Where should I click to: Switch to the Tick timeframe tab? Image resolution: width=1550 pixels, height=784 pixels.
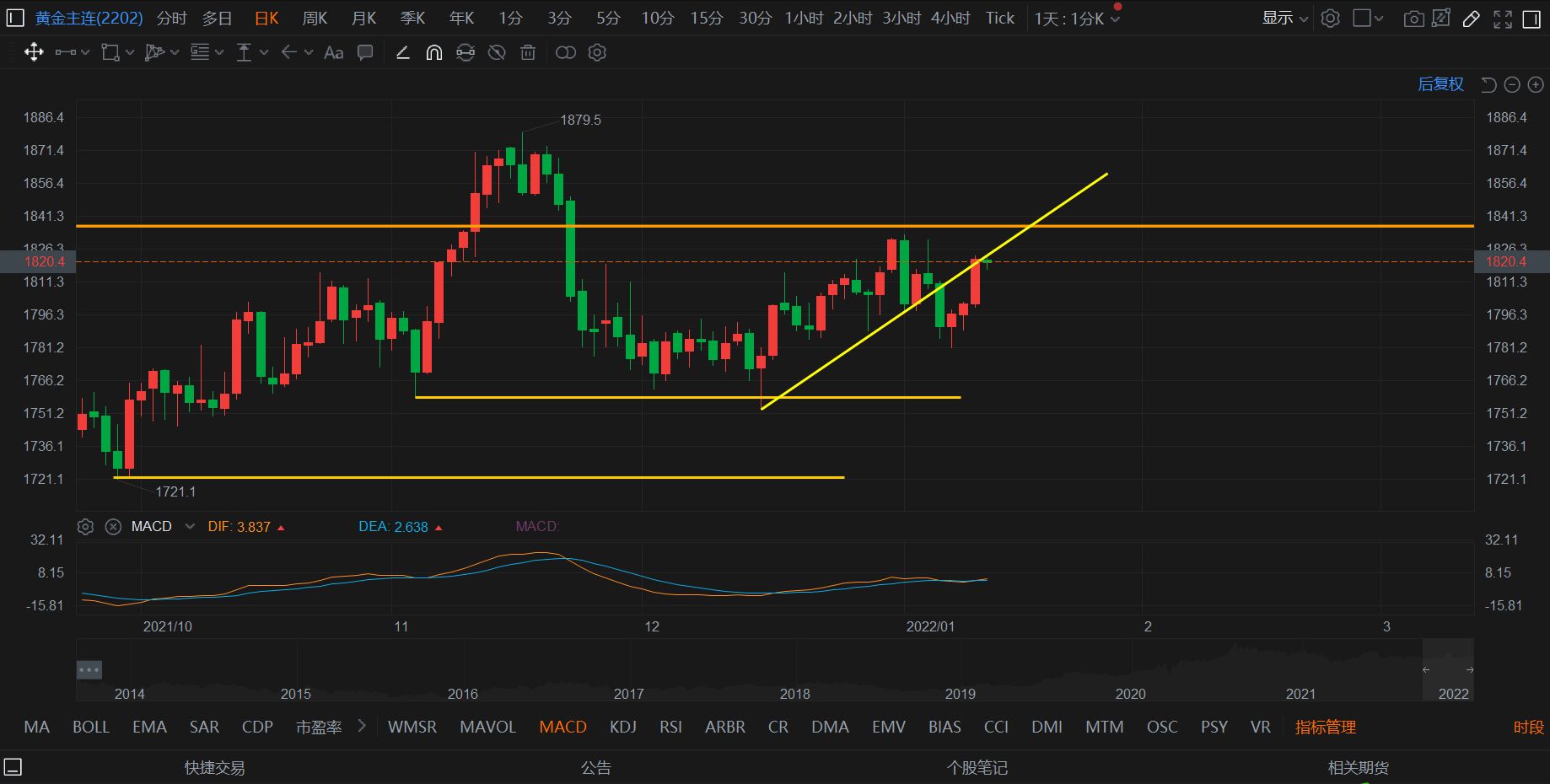coord(1000,18)
